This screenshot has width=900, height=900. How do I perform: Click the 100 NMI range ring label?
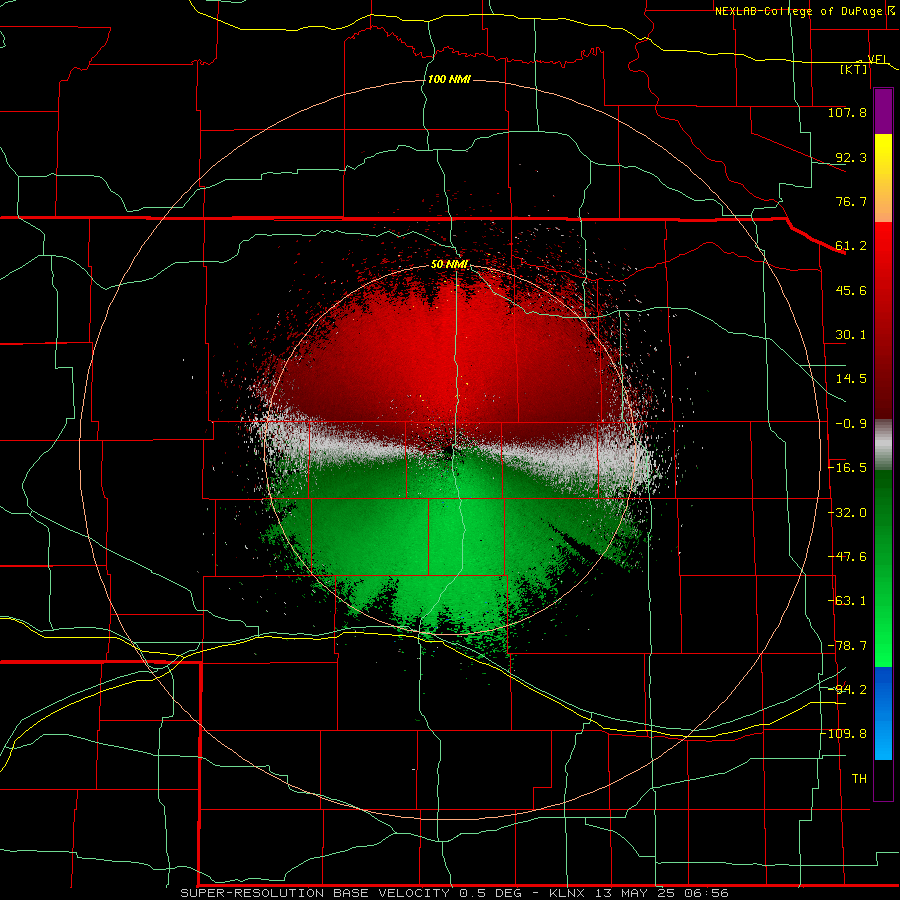(449, 79)
